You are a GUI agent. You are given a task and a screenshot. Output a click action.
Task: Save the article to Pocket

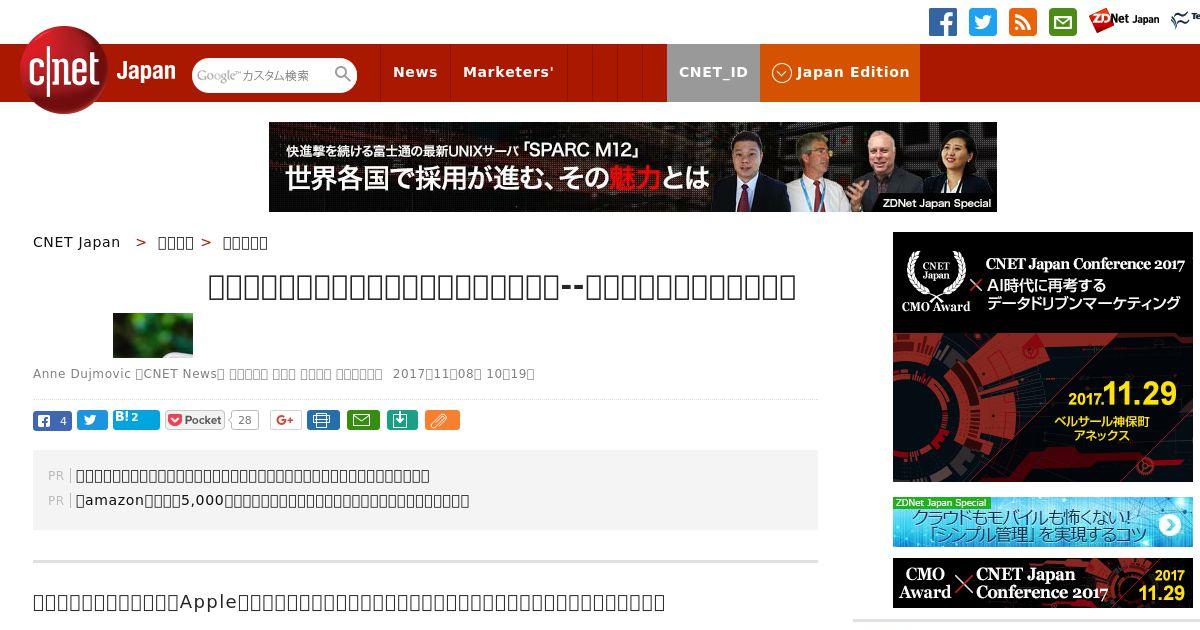pyautogui.click(x=195, y=420)
